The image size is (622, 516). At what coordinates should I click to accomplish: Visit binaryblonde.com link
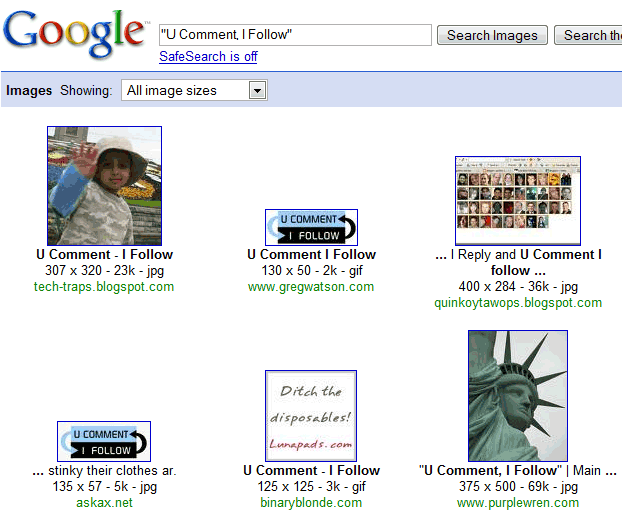[311, 503]
